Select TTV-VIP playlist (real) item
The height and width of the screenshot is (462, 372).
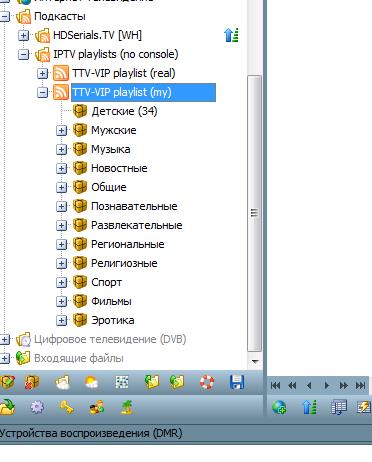coord(124,73)
